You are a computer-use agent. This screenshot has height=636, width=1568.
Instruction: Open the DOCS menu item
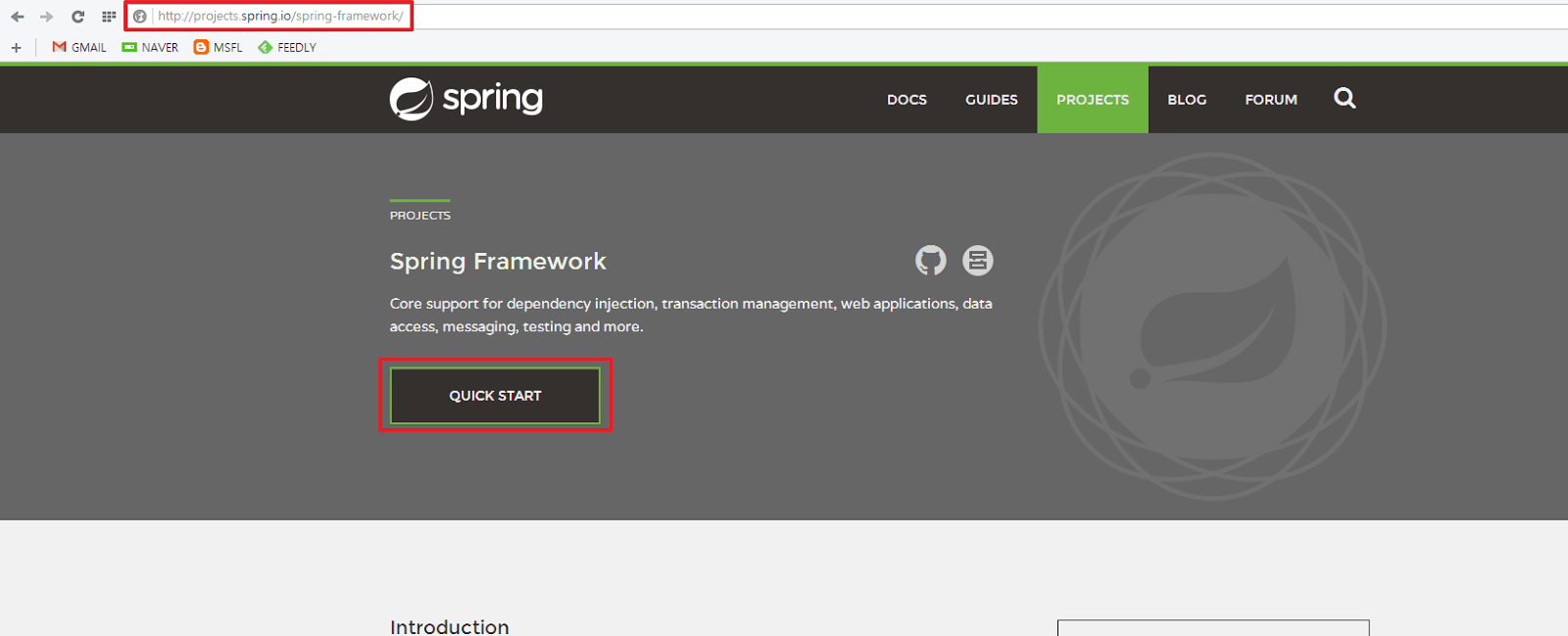[x=906, y=100]
